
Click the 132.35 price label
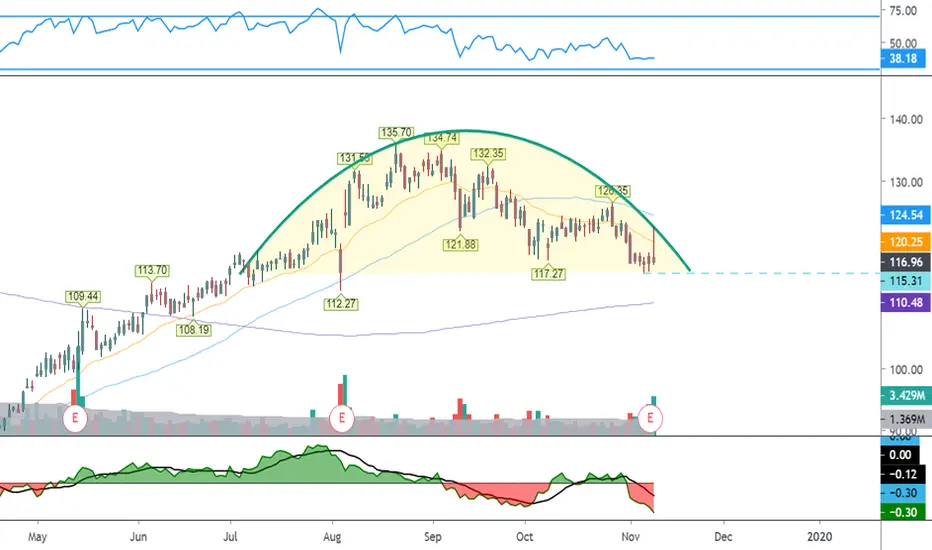click(488, 153)
